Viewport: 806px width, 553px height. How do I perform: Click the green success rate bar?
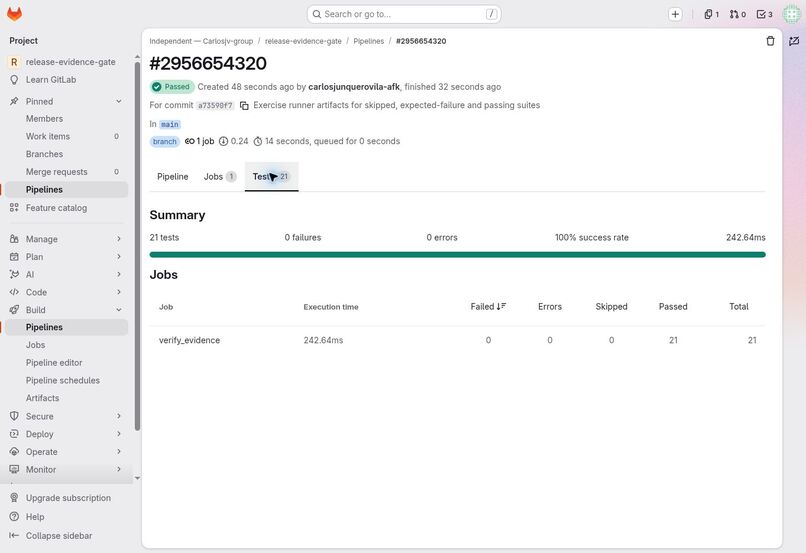457,254
